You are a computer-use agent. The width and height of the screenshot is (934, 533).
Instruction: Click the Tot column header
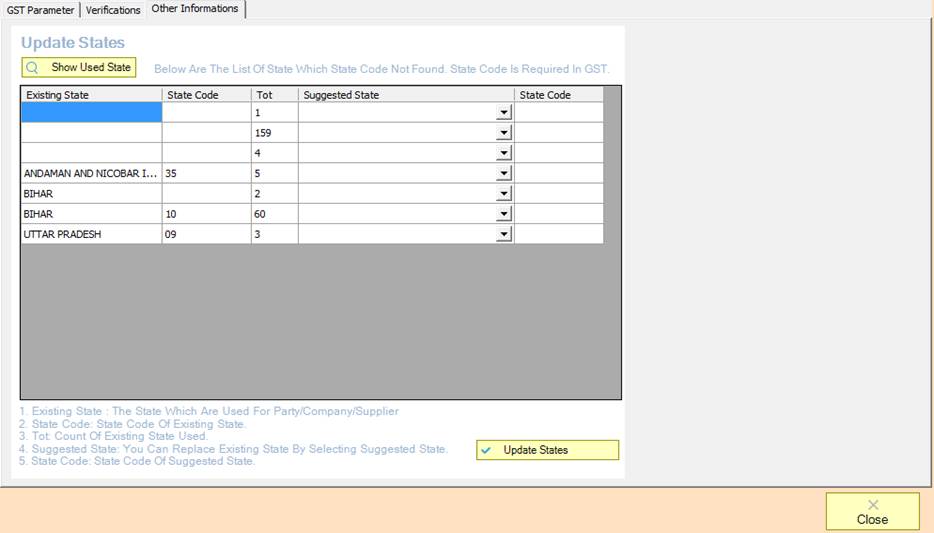(x=274, y=95)
